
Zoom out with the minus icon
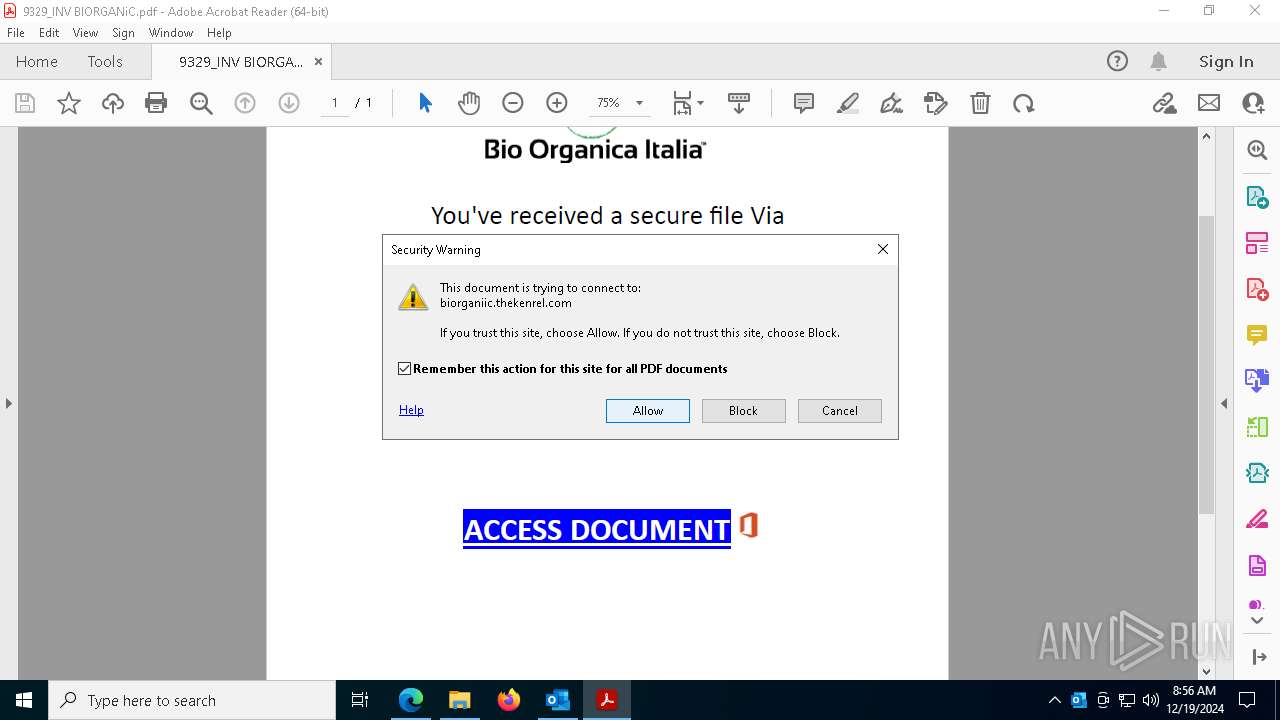tap(513, 103)
